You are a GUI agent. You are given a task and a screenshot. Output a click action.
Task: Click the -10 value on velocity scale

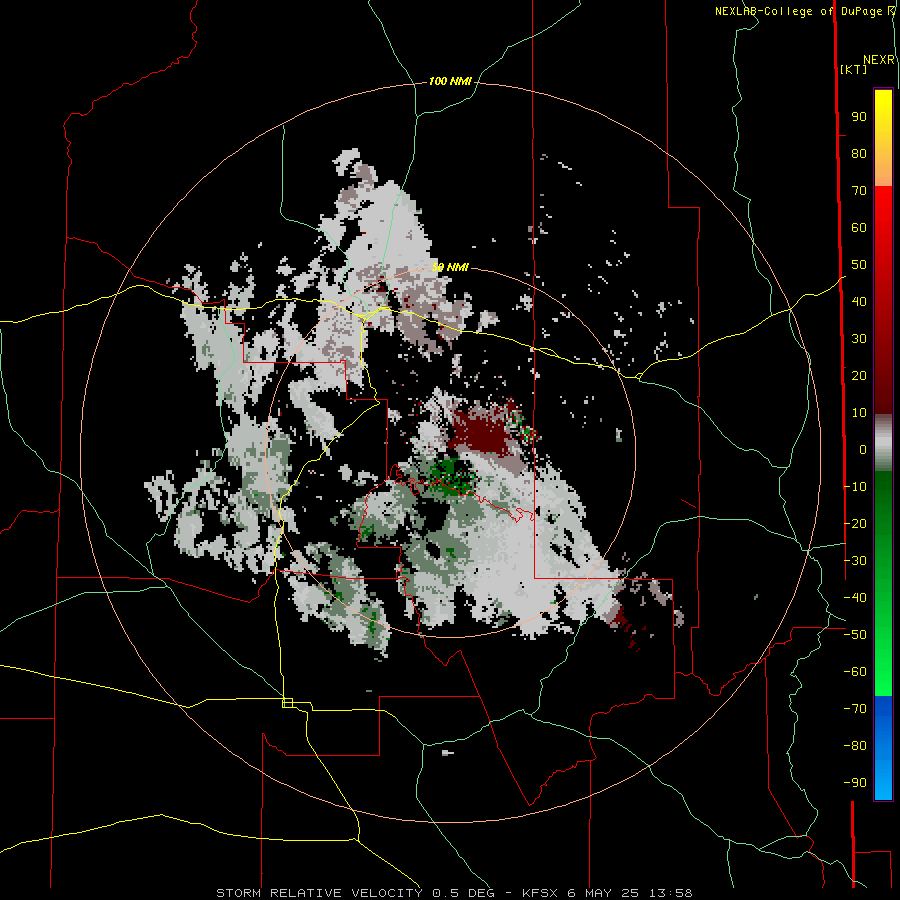pyautogui.click(x=855, y=487)
